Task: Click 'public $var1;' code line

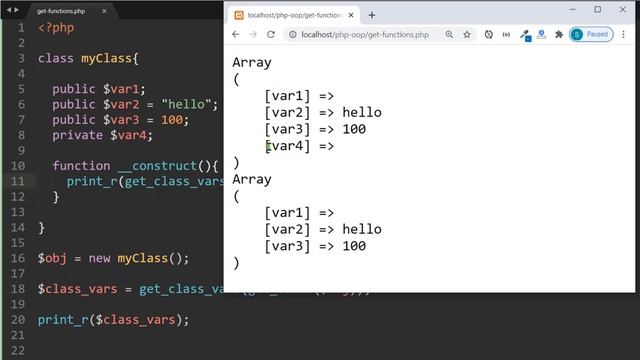Action: (98, 89)
